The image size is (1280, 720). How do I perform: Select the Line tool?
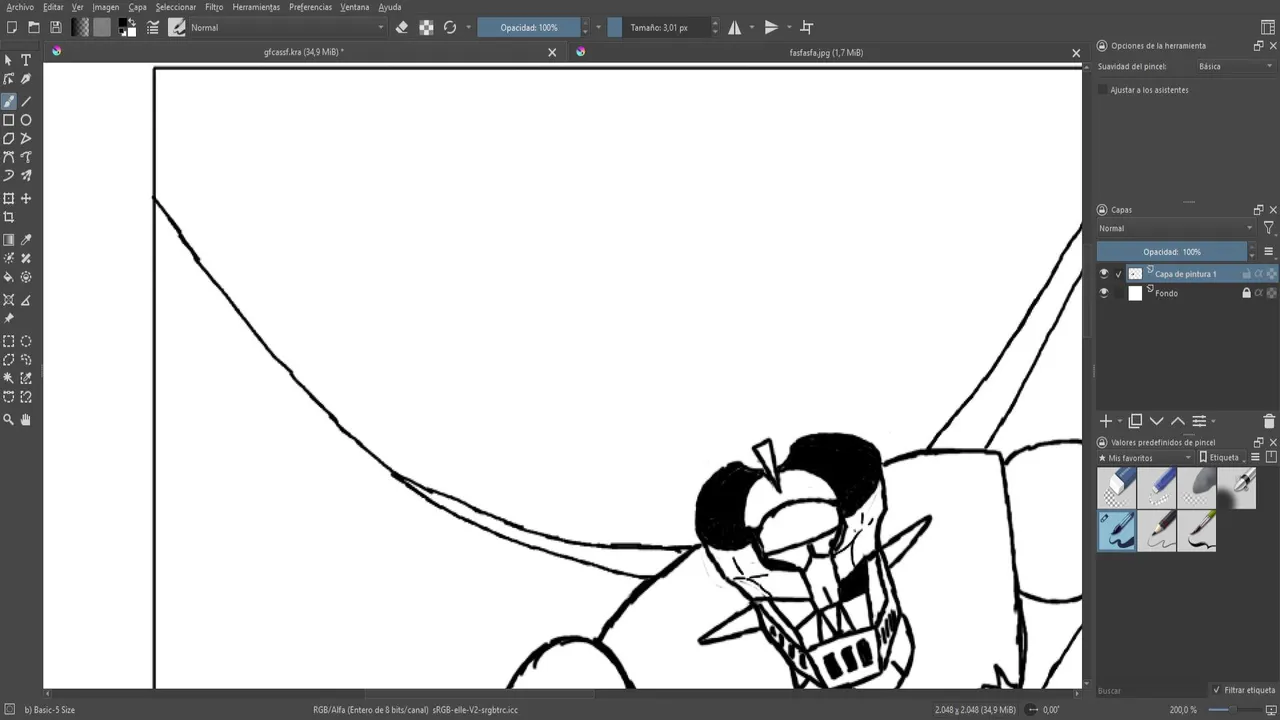coord(26,101)
